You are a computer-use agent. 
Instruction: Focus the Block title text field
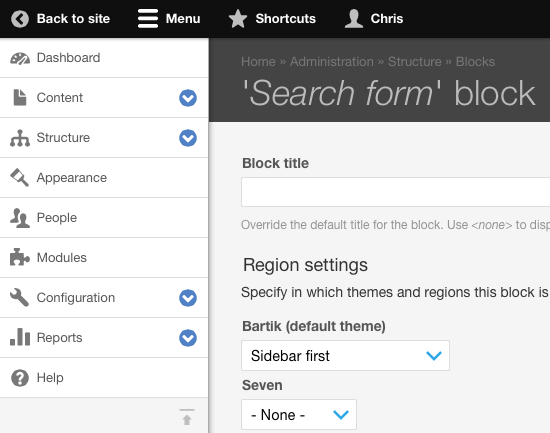(x=396, y=192)
